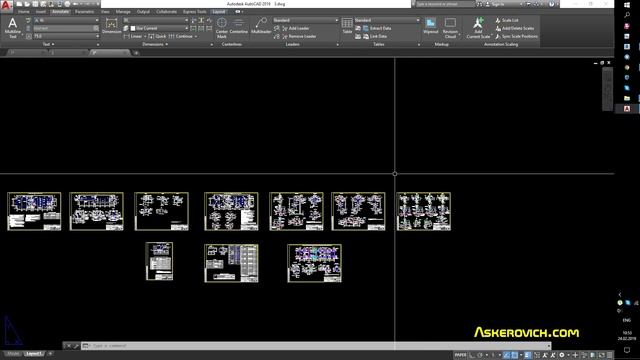Select the rightmost drawing sheet in the bottom row

[314, 263]
